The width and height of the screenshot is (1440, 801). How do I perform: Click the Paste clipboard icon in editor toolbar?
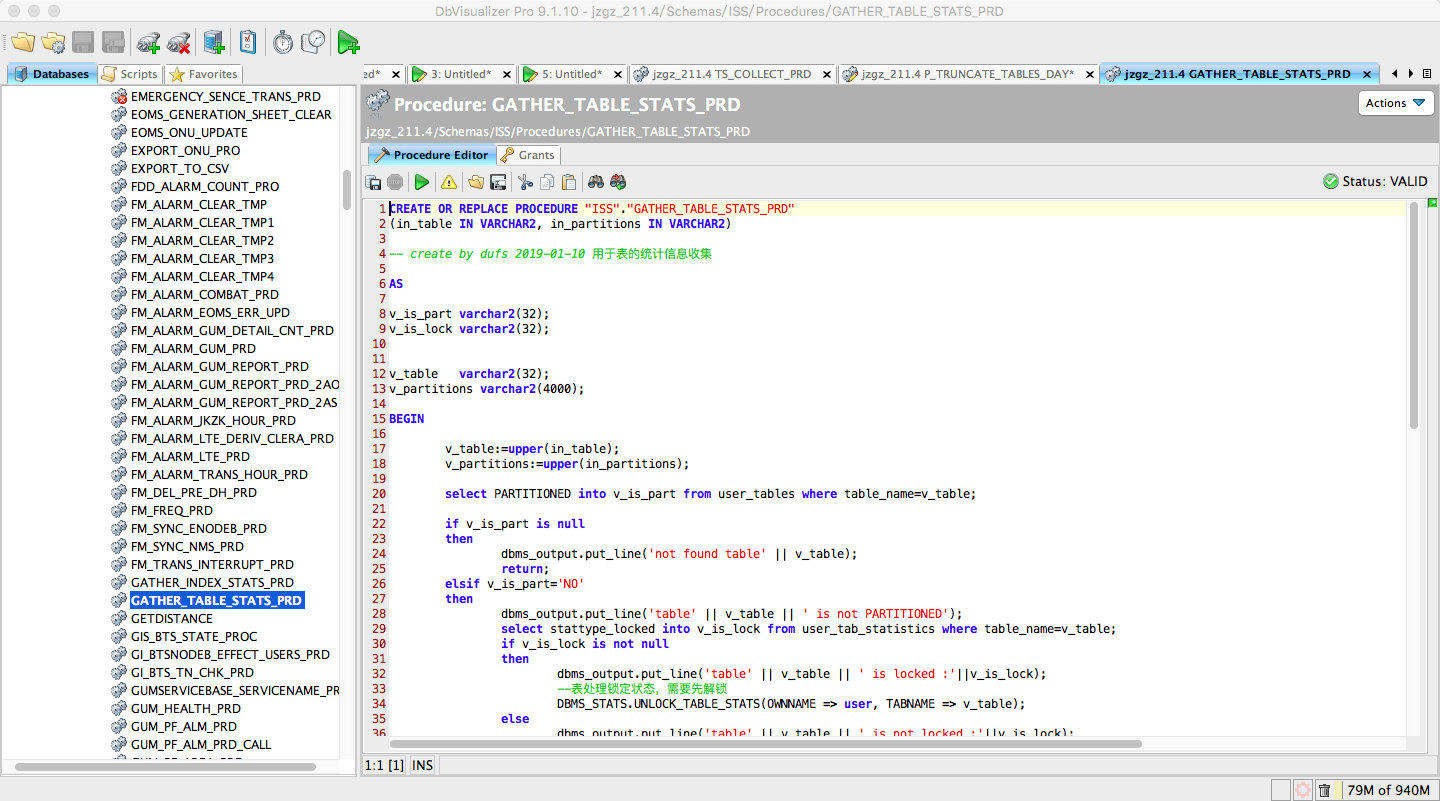pyautogui.click(x=569, y=182)
